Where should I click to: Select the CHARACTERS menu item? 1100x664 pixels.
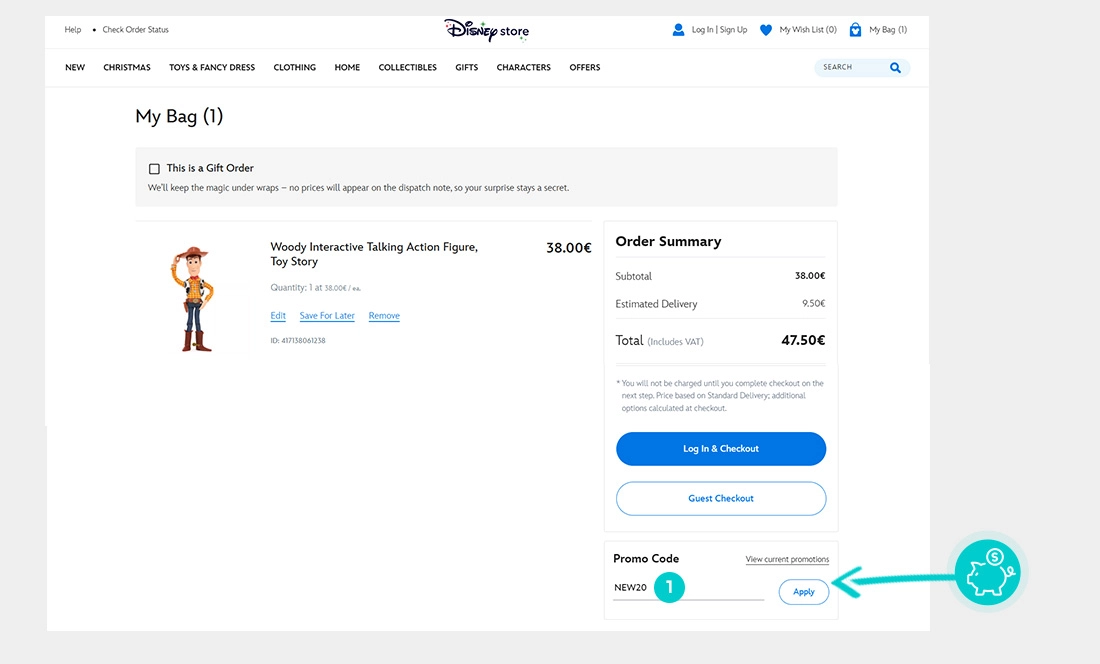point(523,67)
